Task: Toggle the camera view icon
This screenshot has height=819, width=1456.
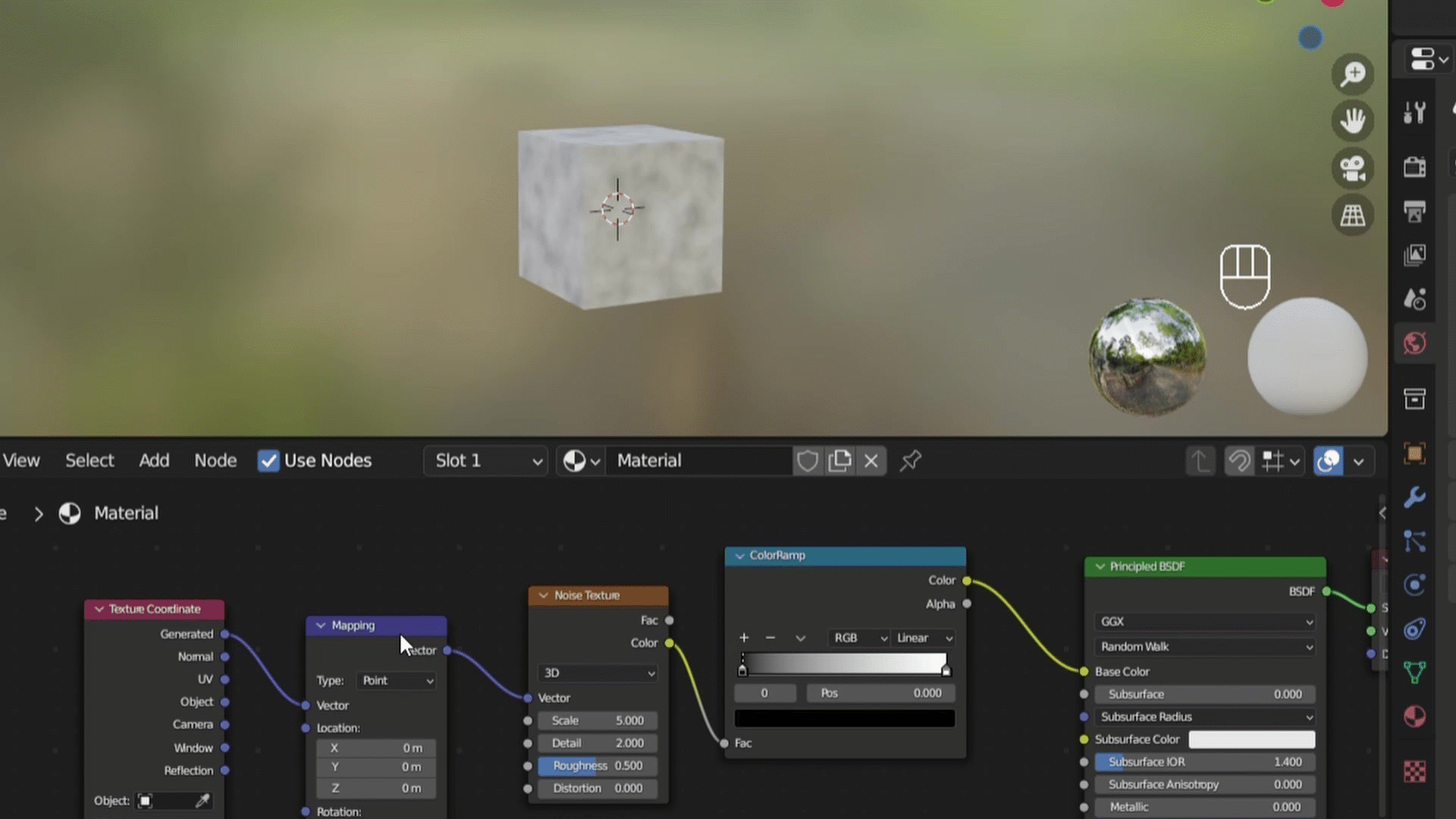Action: (1352, 168)
